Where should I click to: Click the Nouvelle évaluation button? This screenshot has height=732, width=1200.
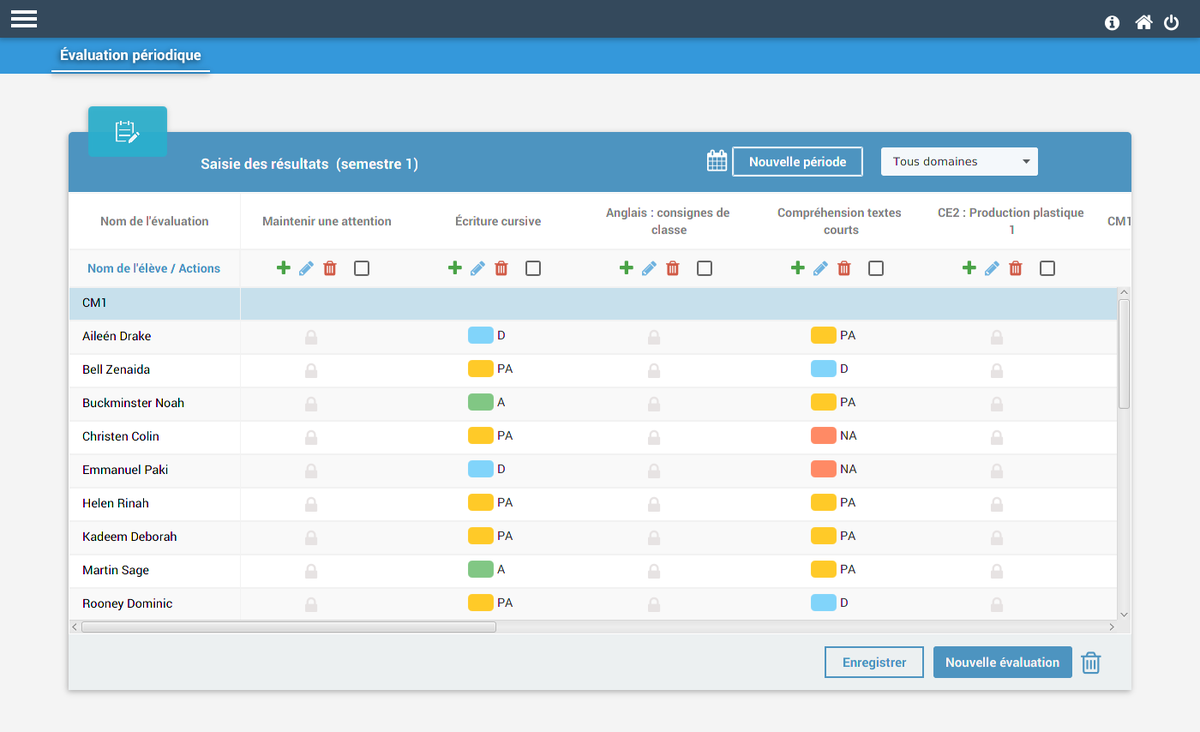(x=1002, y=662)
